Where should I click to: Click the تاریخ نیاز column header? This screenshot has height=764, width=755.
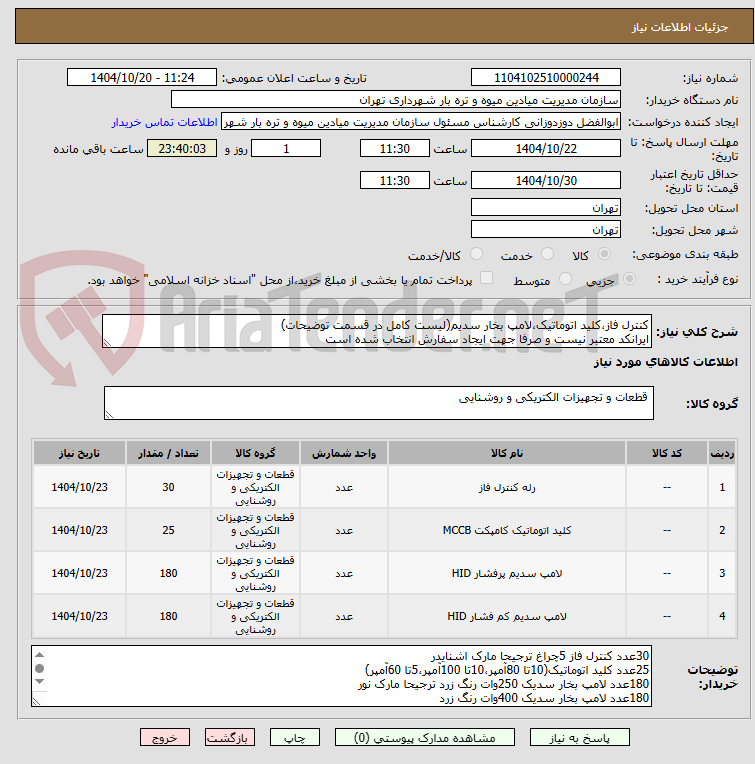pyautogui.click(x=79, y=453)
